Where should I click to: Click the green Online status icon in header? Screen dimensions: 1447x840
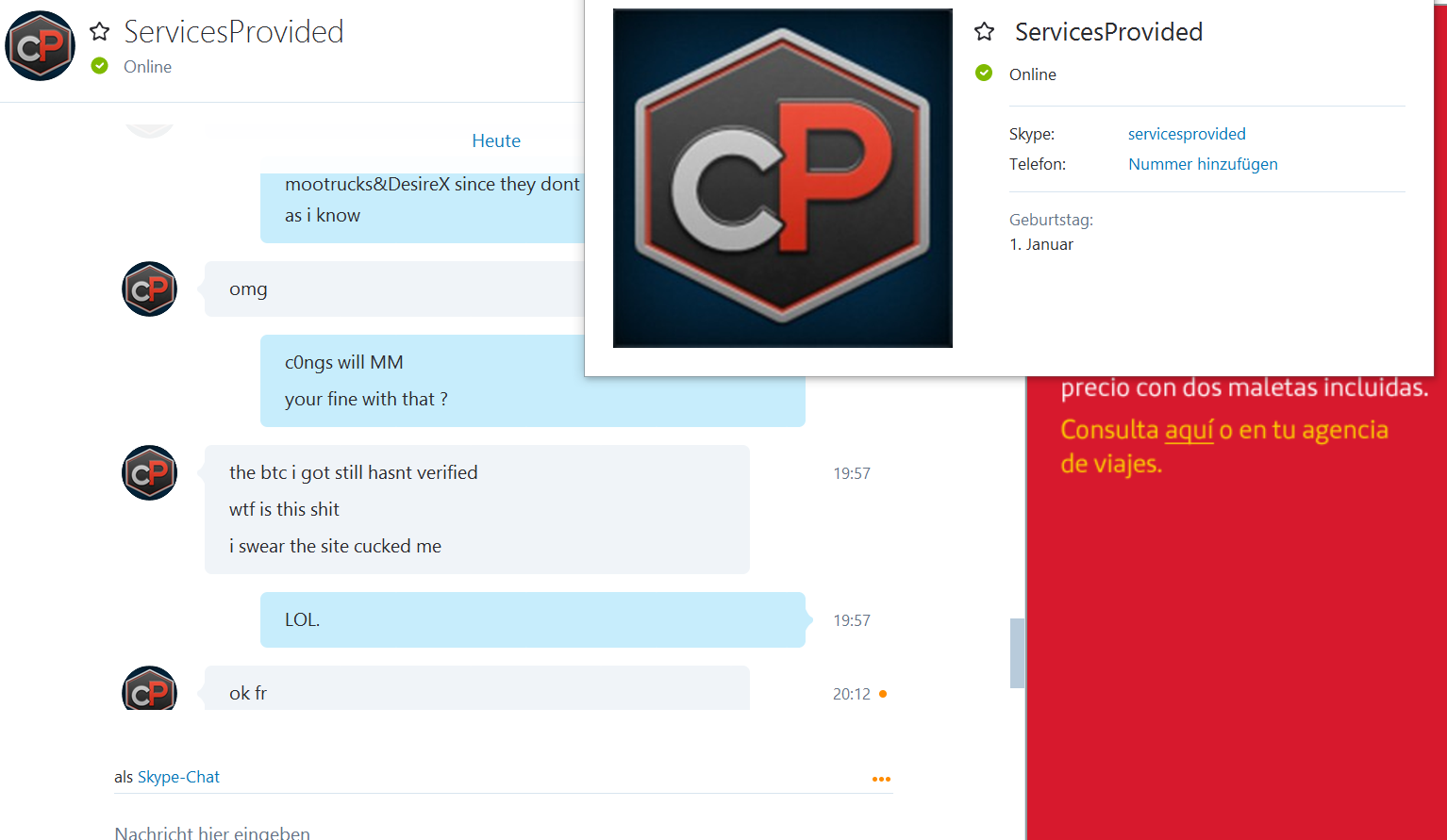point(99,66)
